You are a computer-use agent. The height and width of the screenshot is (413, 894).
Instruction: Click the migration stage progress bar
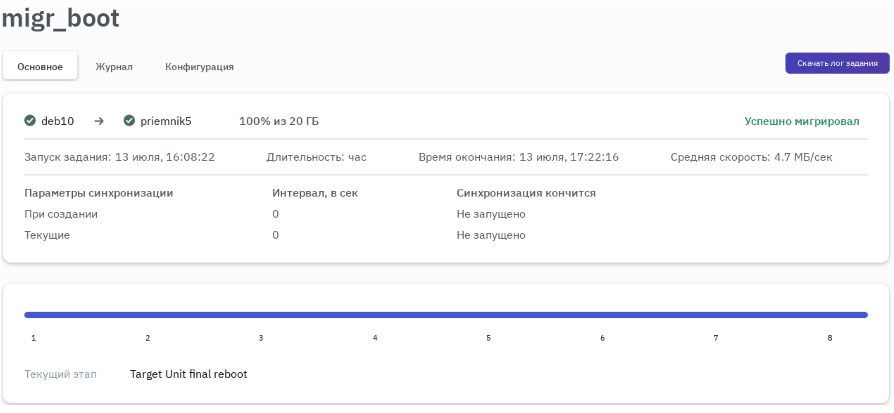[446, 315]
